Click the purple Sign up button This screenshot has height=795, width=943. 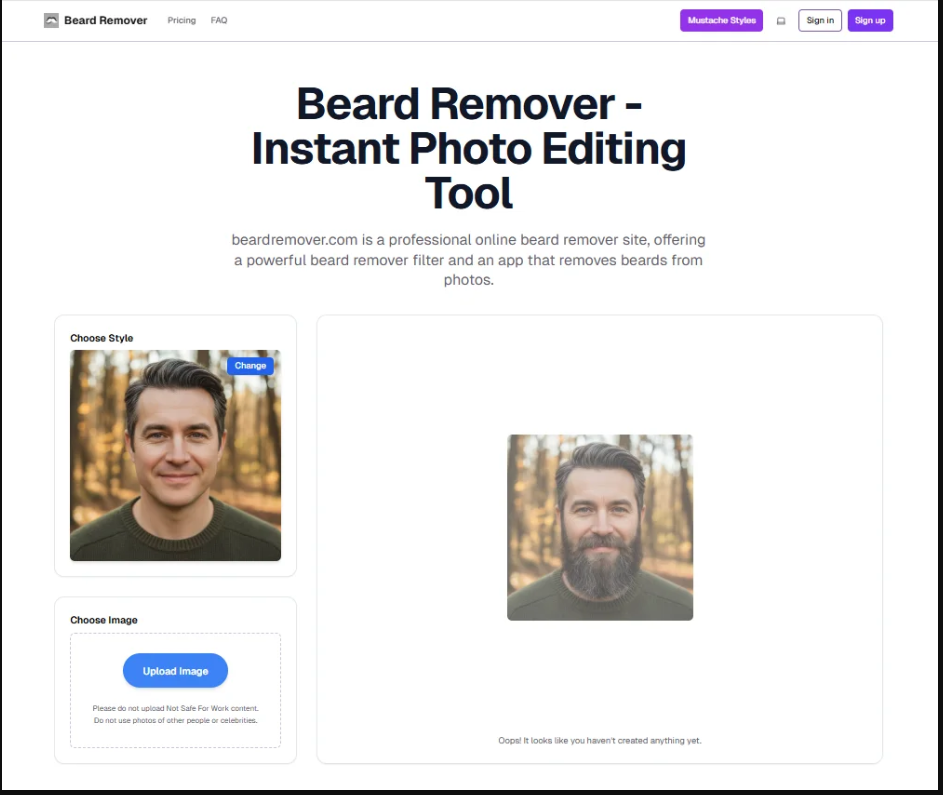click(869, 20)
